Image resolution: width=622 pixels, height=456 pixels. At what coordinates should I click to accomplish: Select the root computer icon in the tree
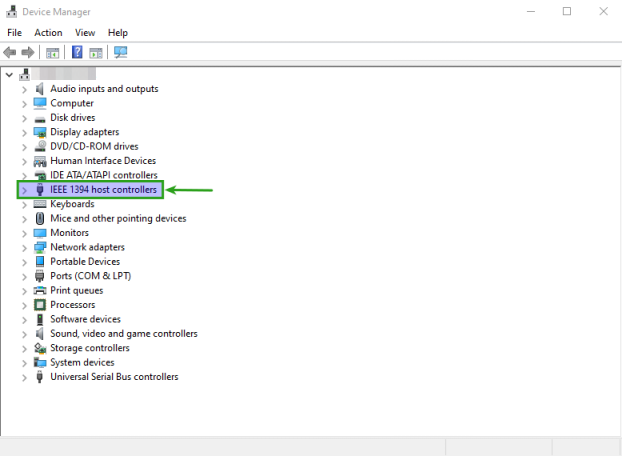[x=25, y=74]
